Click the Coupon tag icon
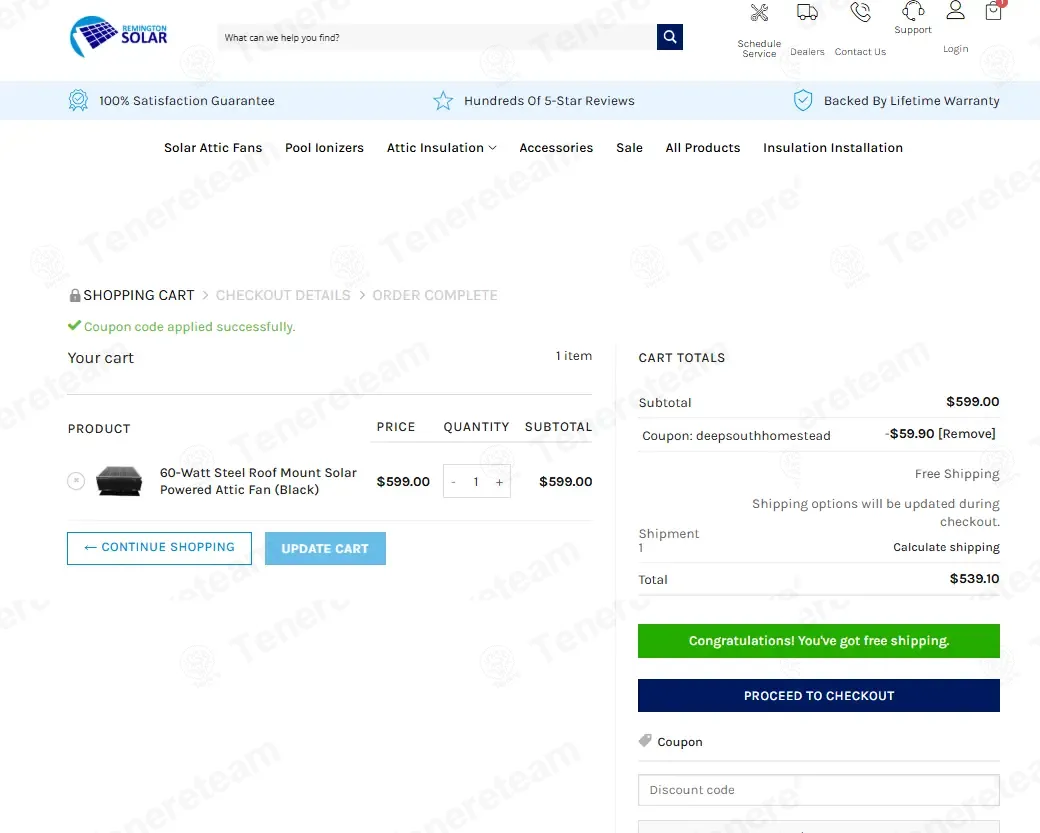Screen dimensions: 1040x833 click(x=645, y=741)
